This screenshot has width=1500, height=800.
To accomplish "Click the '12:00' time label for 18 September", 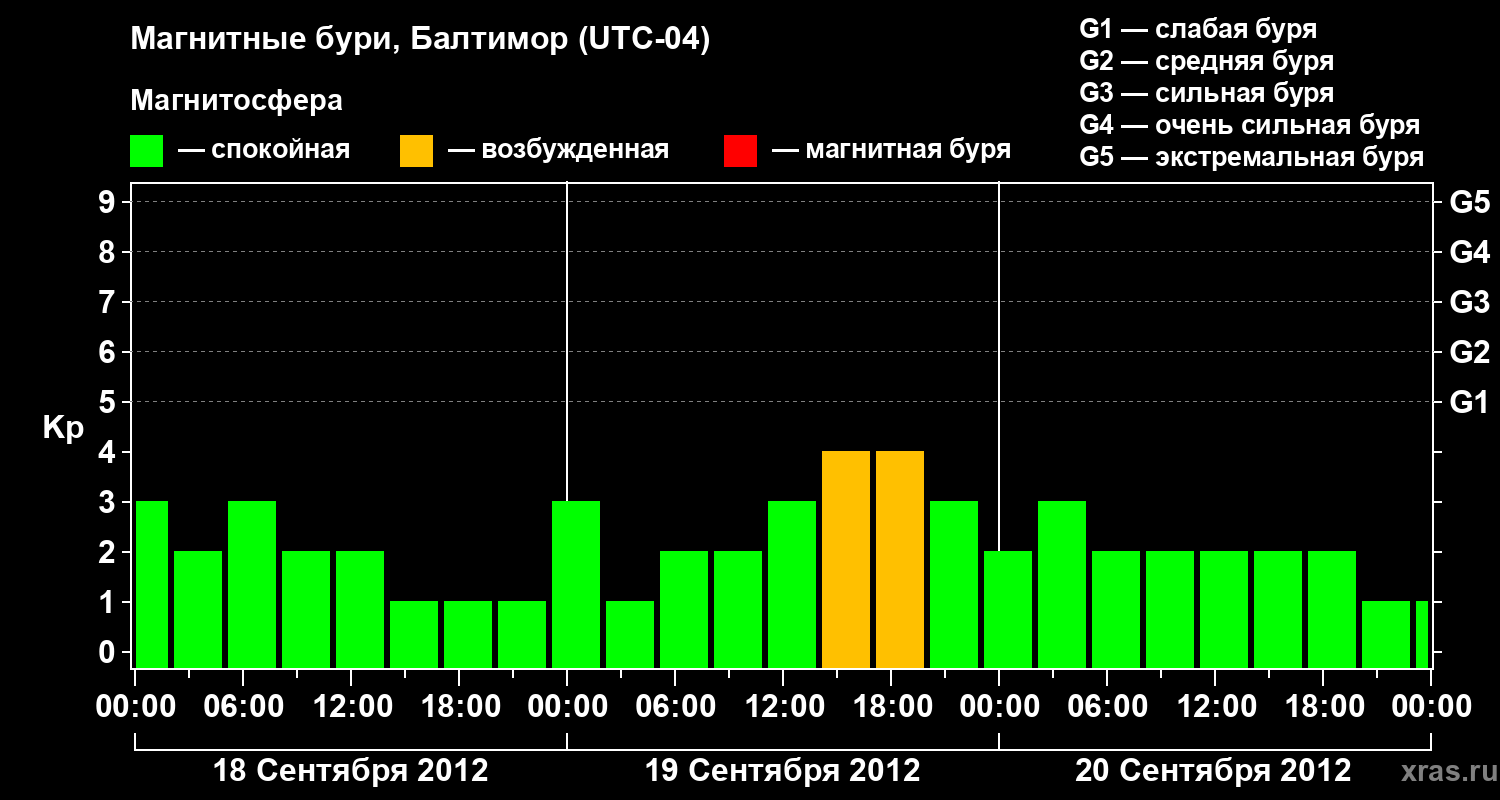I will point(351,707).
